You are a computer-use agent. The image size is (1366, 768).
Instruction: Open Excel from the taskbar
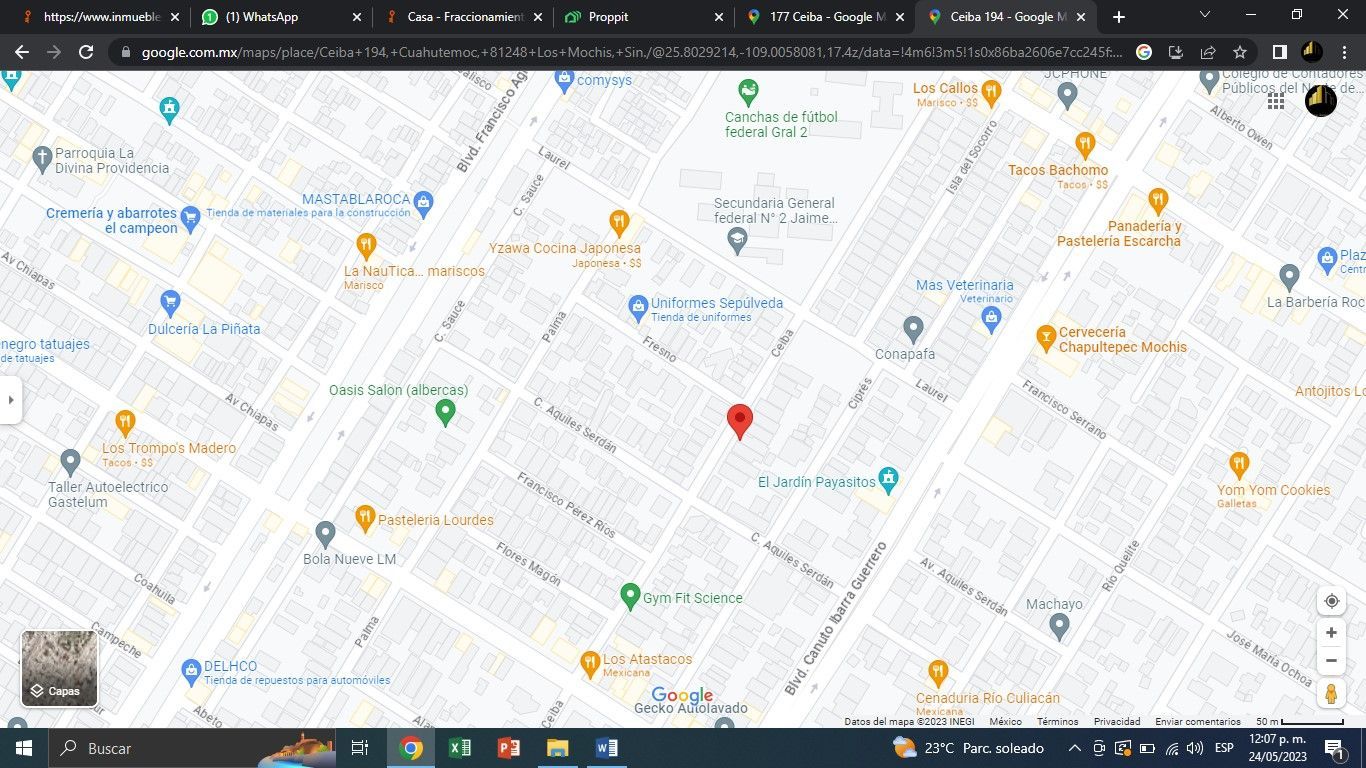tap(460, 748)
